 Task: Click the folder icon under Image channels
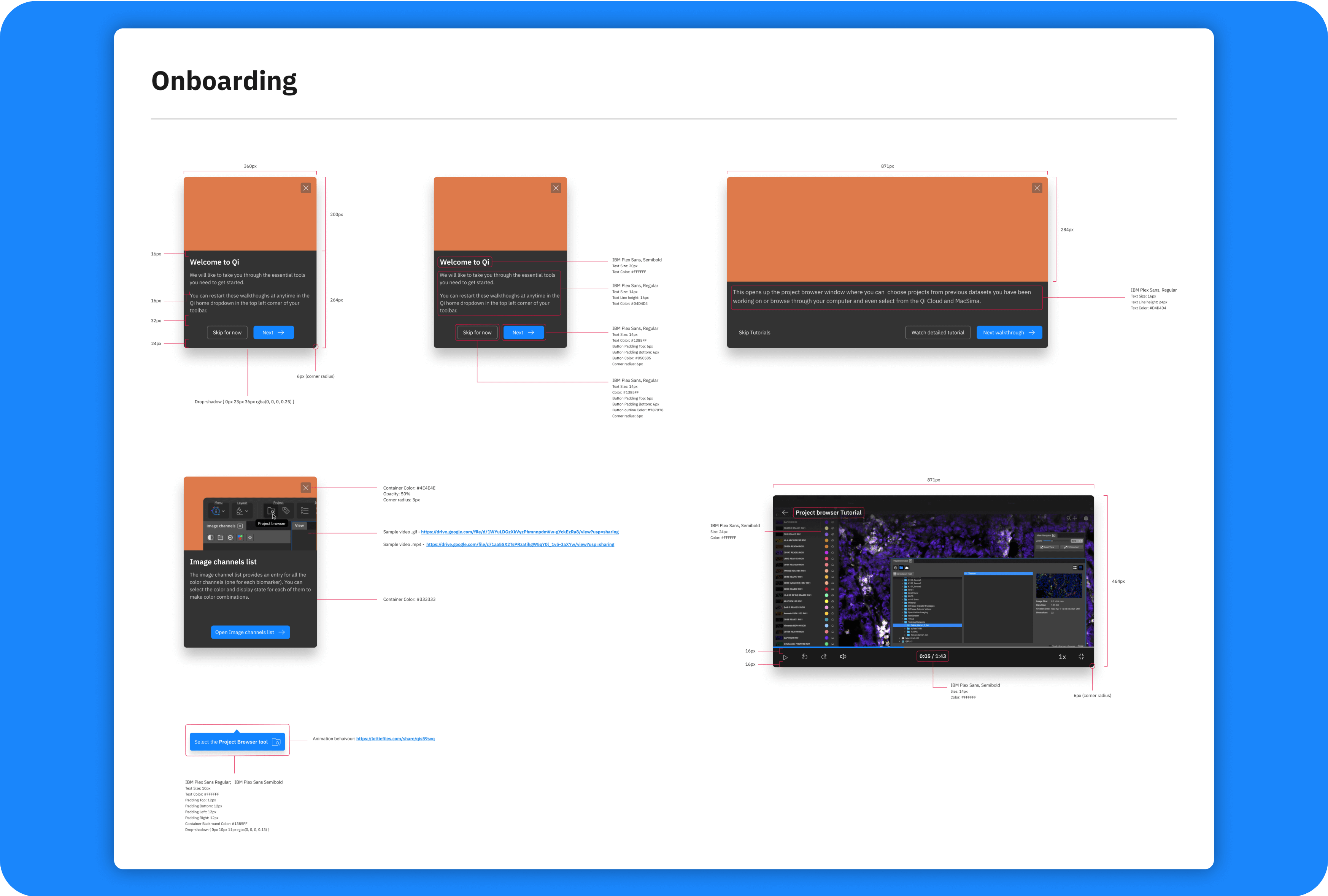(x=221, y=538)
